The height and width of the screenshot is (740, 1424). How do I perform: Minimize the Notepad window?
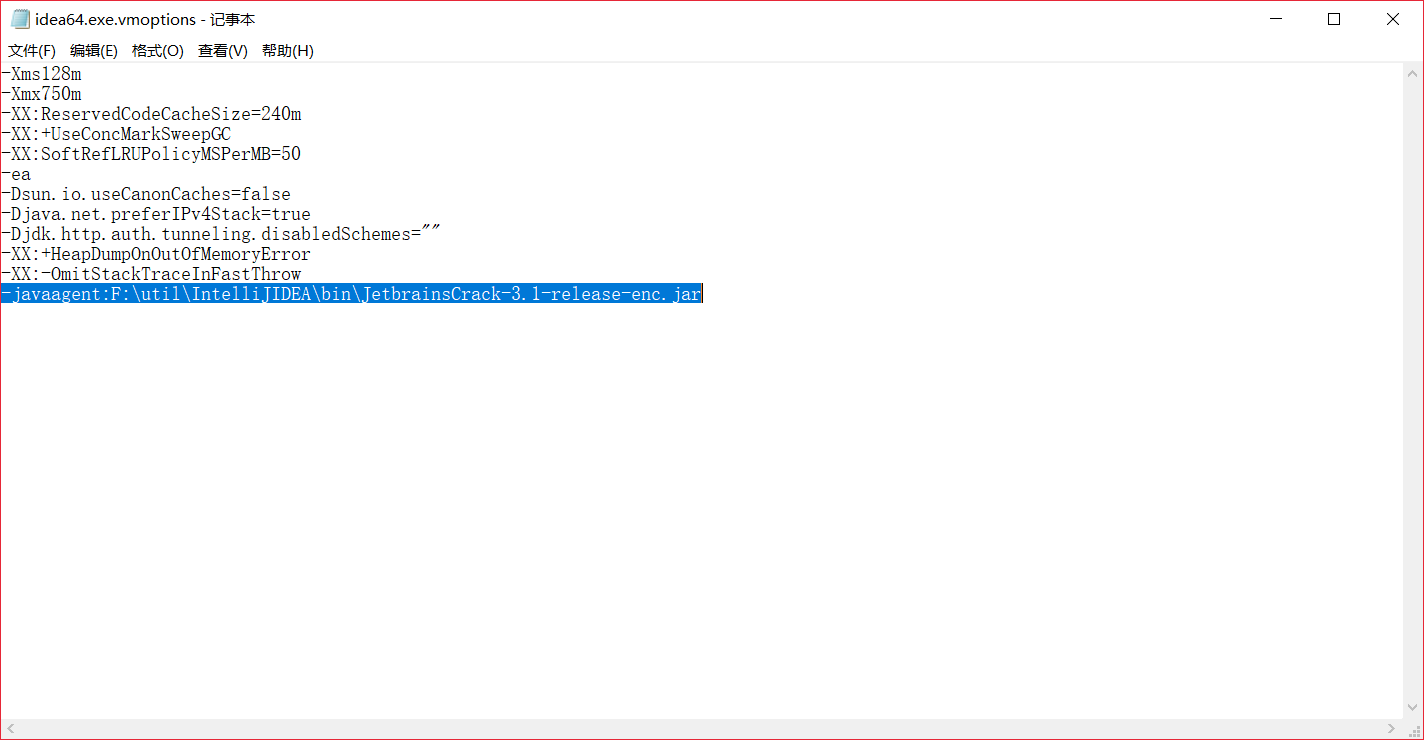click(x=1275, y=19)
